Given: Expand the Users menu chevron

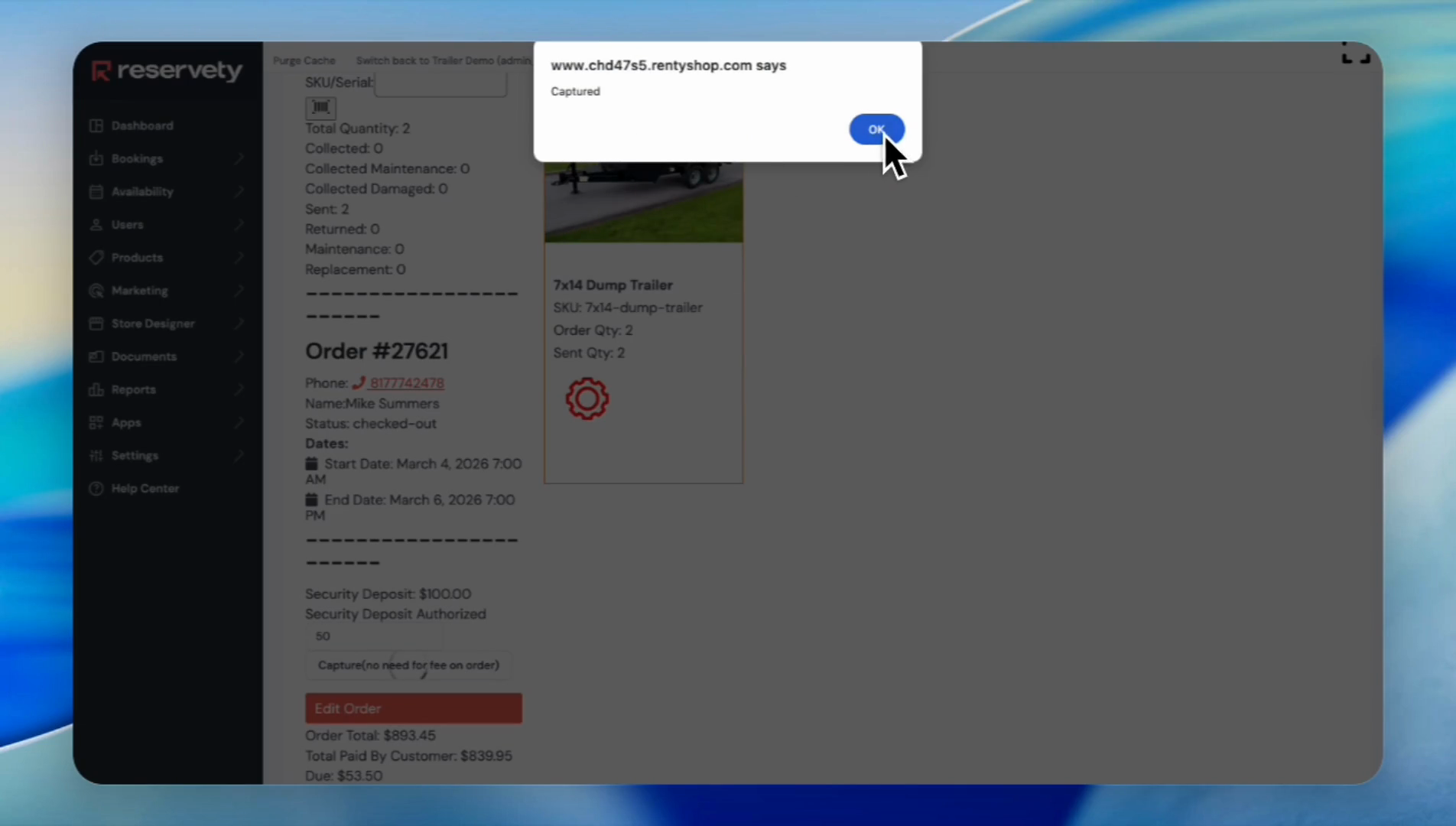Looking at the screenshot, I should click(x=239, y=224).
